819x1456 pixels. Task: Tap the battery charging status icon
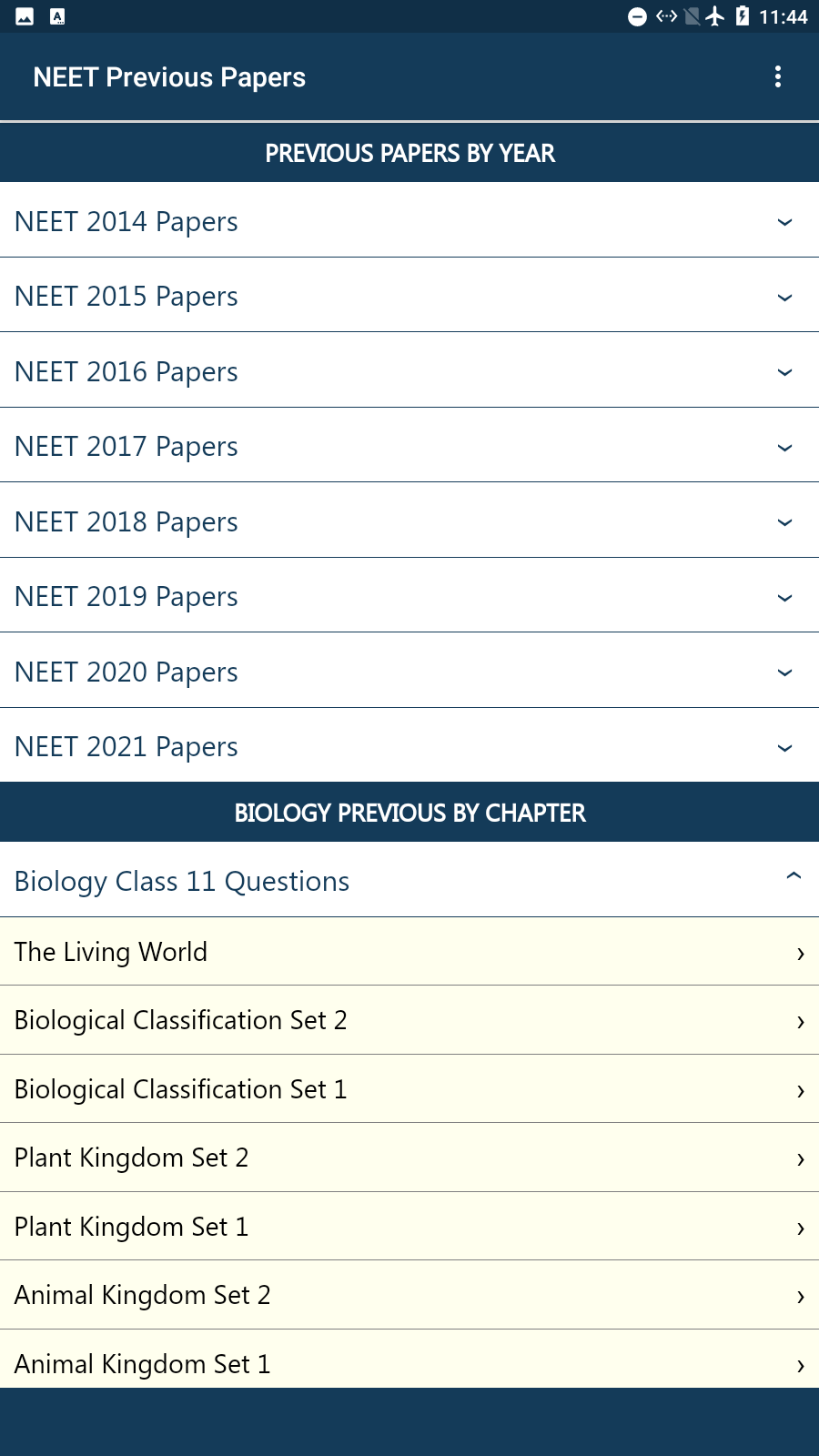743,16
